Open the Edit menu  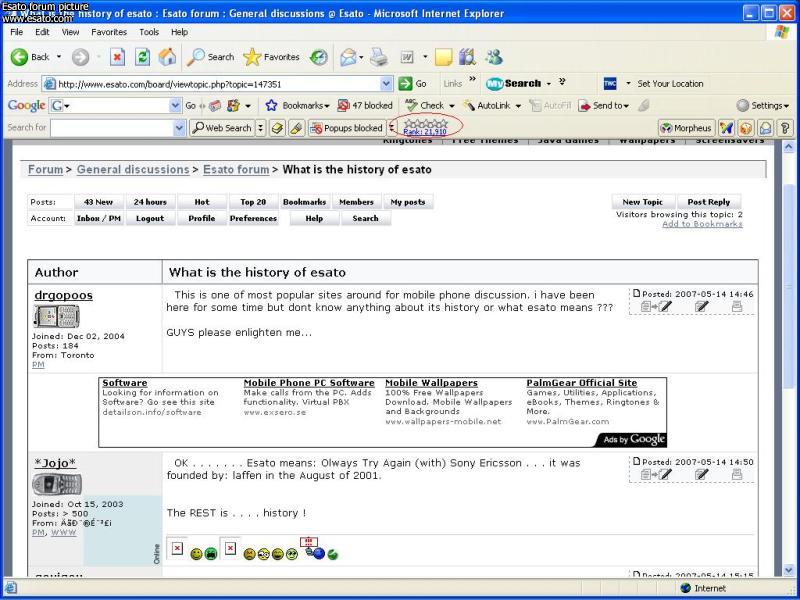click(x=42, y=32)
